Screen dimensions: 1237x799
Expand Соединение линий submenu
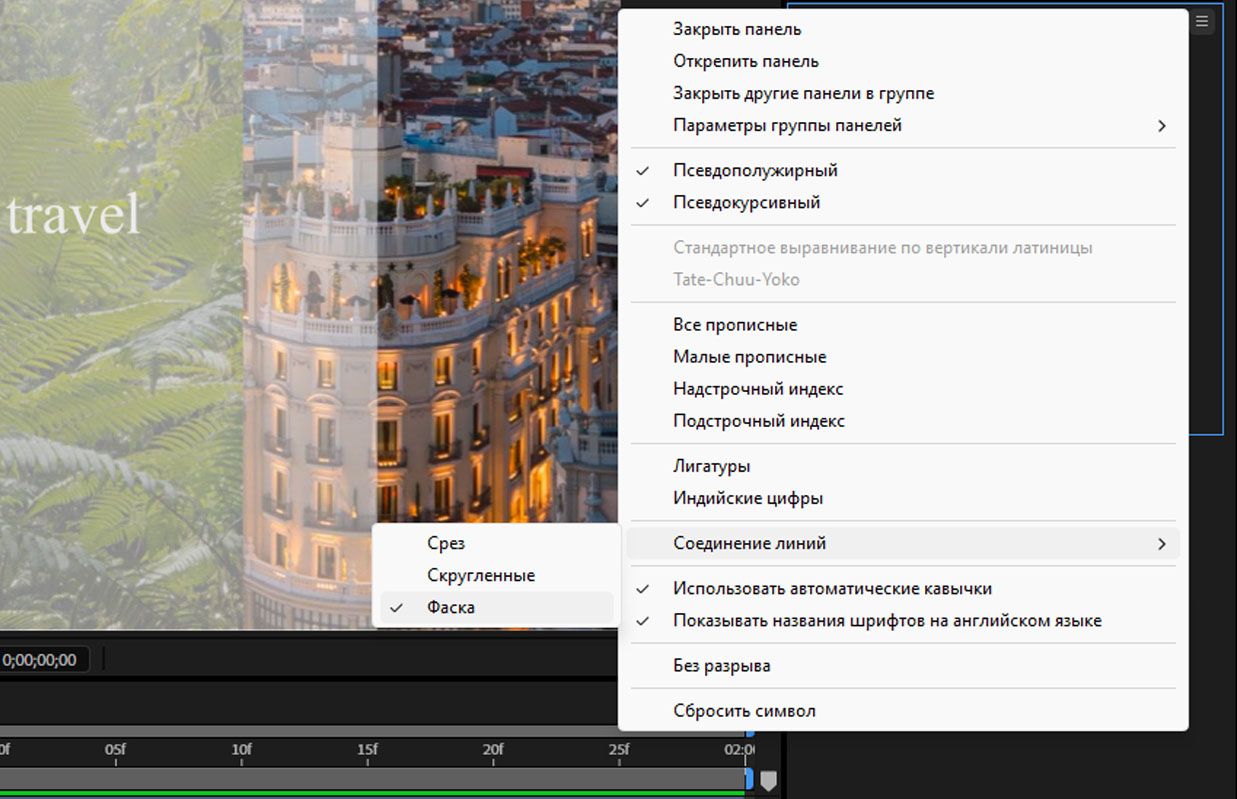tap(903, 544)
